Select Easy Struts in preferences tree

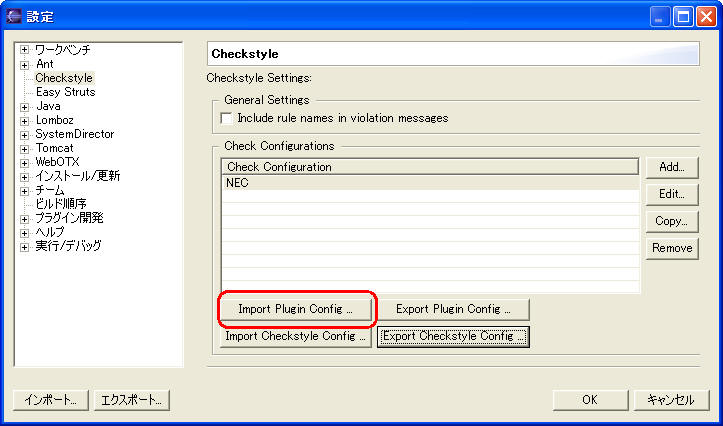65,92
